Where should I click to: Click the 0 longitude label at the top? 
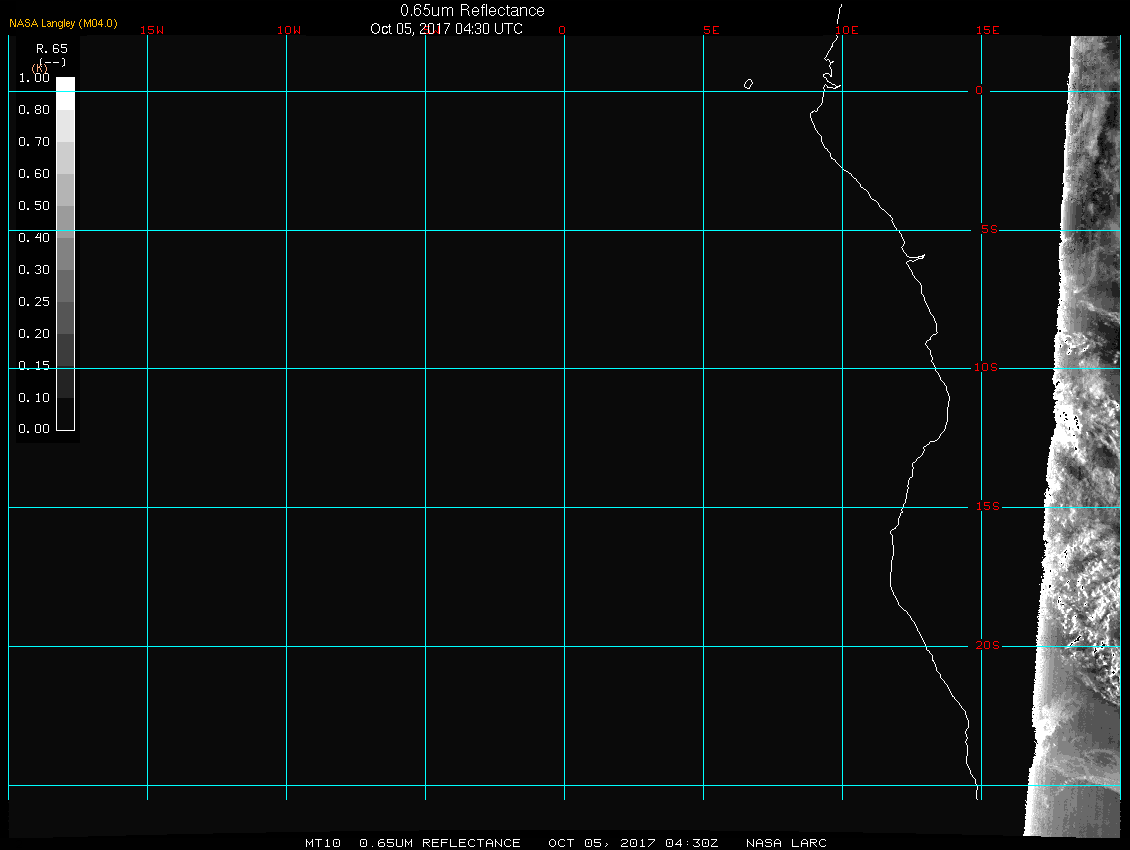(562, 30)
